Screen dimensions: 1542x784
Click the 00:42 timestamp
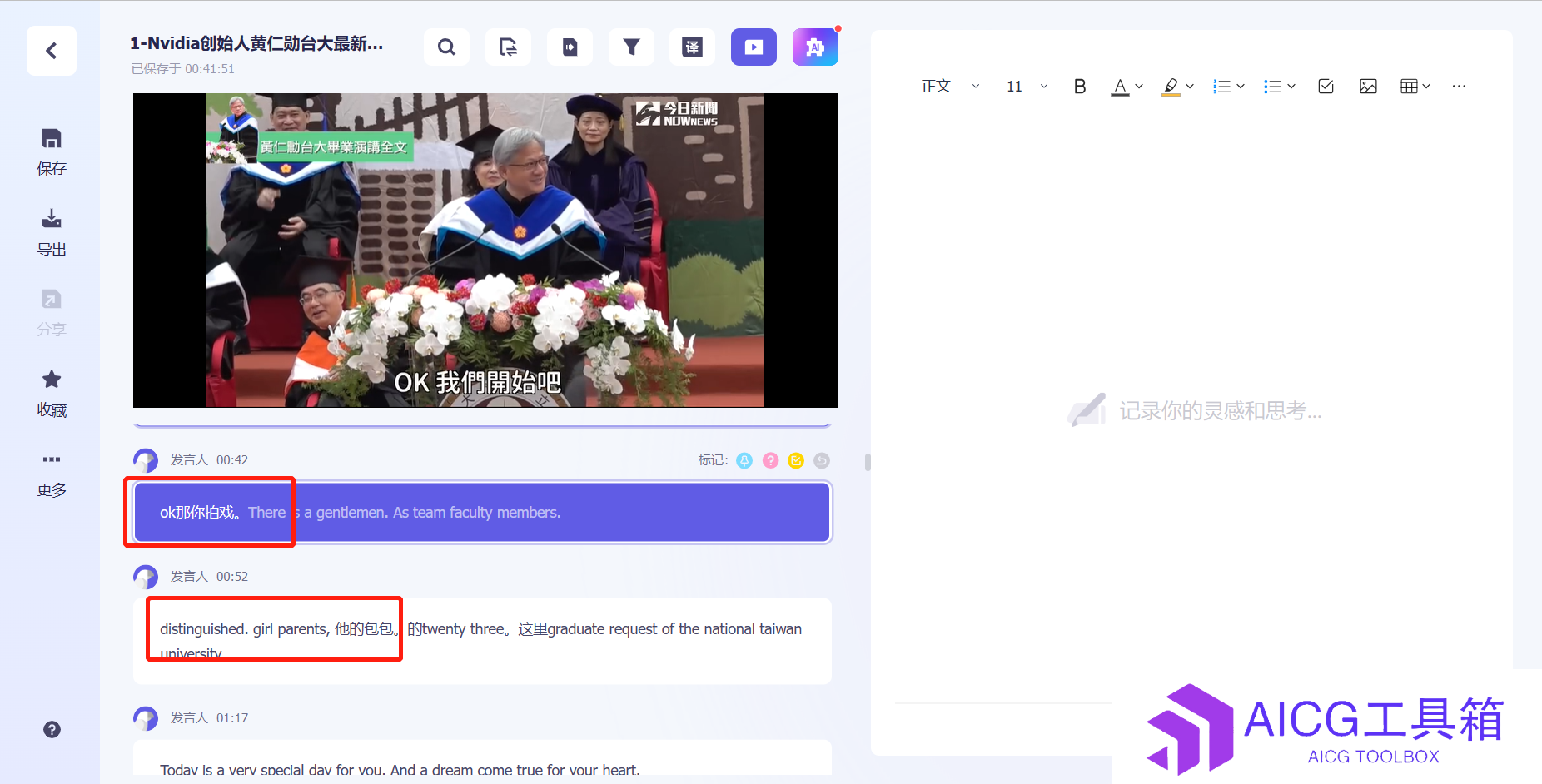[232, 460]
